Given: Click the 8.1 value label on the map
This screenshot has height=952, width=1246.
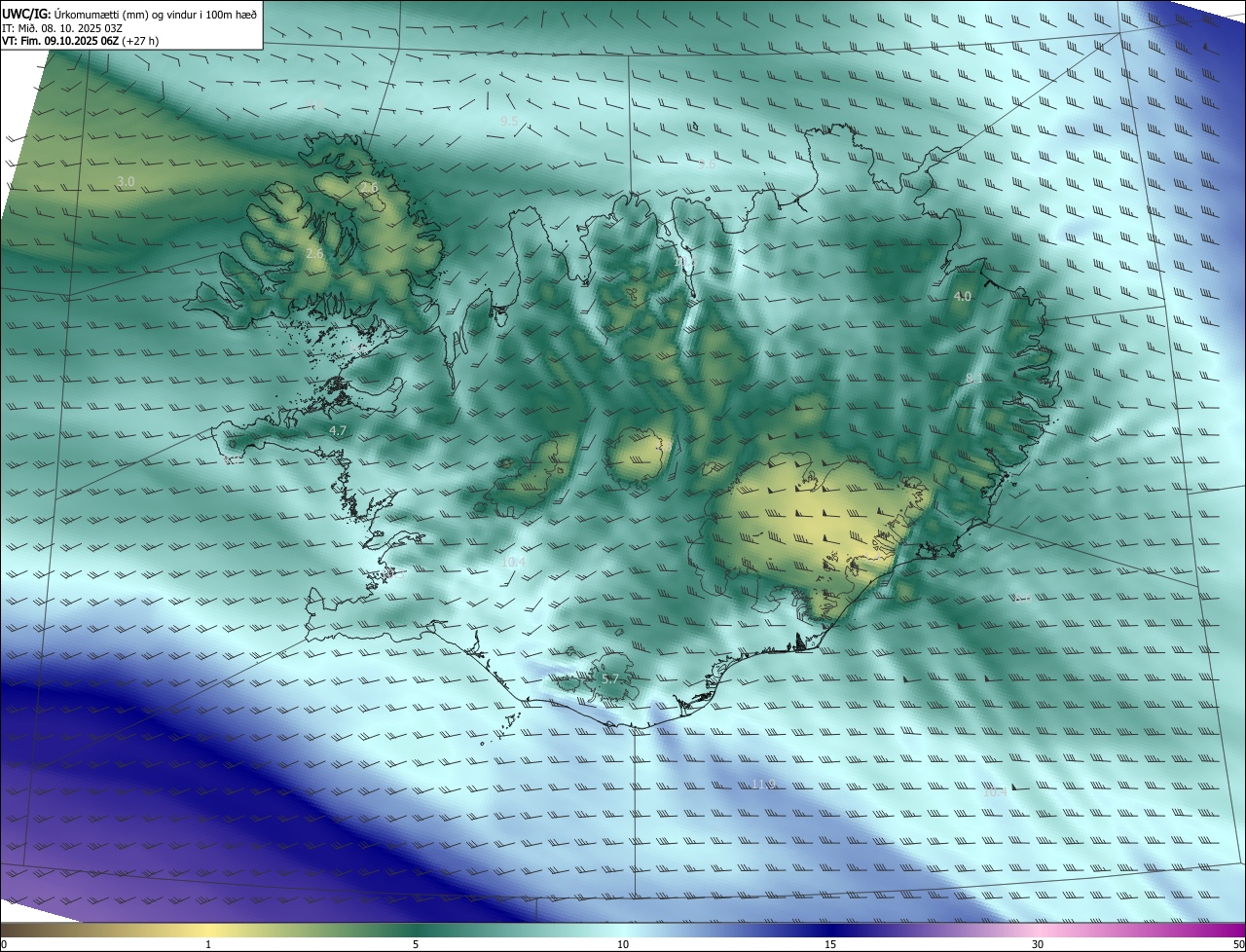Looking at the screenshot, I should [x=973, y=378].
